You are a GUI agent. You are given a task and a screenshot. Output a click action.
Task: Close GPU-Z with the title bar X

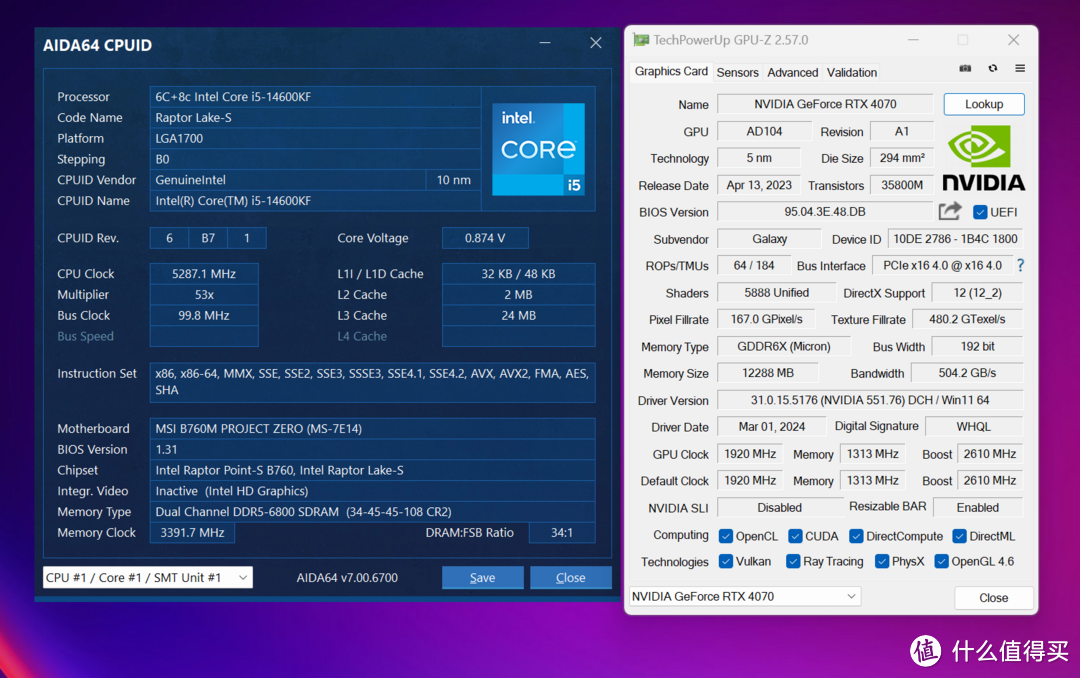click(1013, 40)
